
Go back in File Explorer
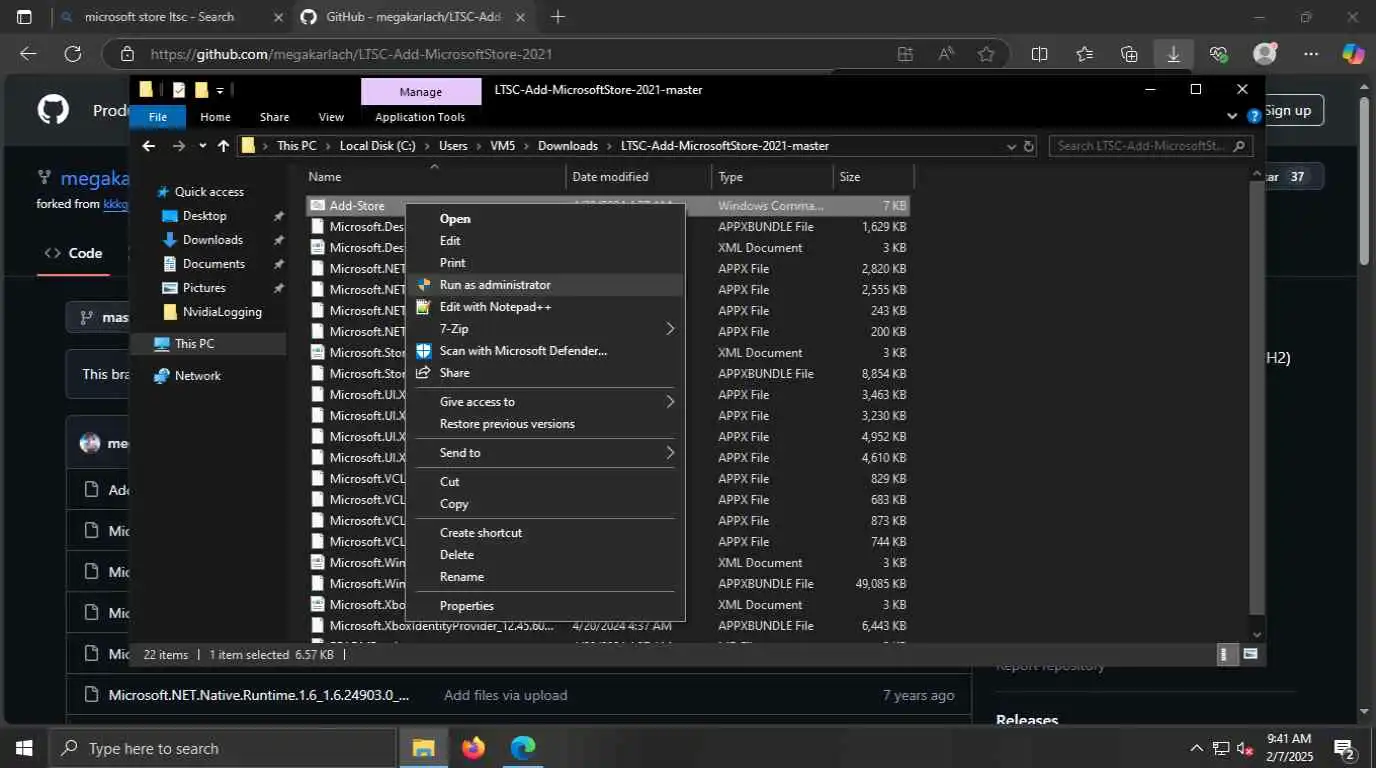click(x=149, y=146)
